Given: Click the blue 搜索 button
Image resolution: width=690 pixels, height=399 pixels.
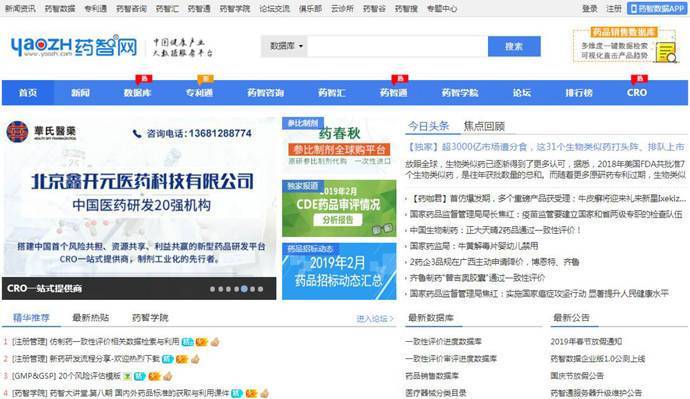Looking at the screenshot, I should (x=514, y=46).
